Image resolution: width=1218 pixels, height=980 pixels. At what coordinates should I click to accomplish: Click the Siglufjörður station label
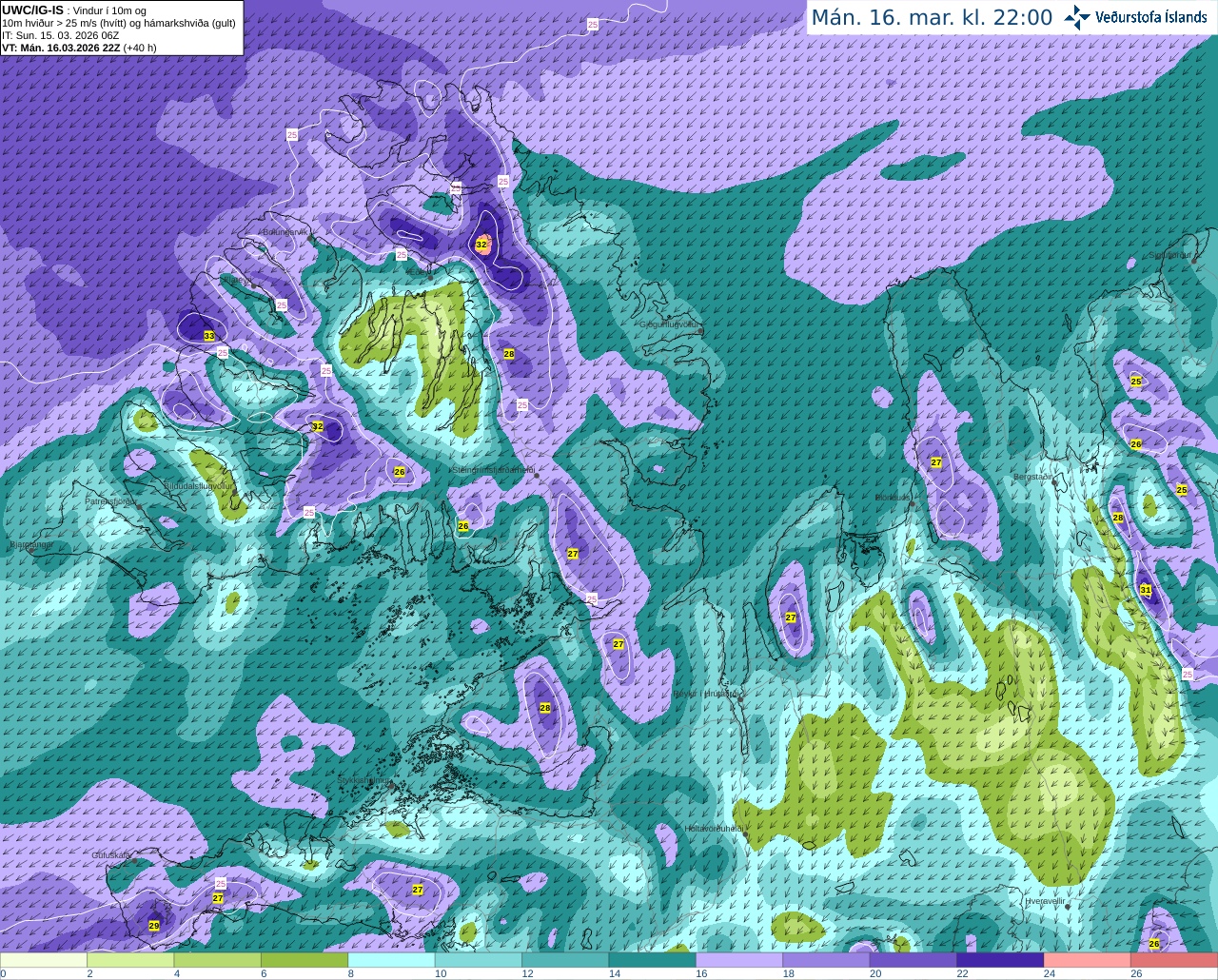click(1169, 255)
